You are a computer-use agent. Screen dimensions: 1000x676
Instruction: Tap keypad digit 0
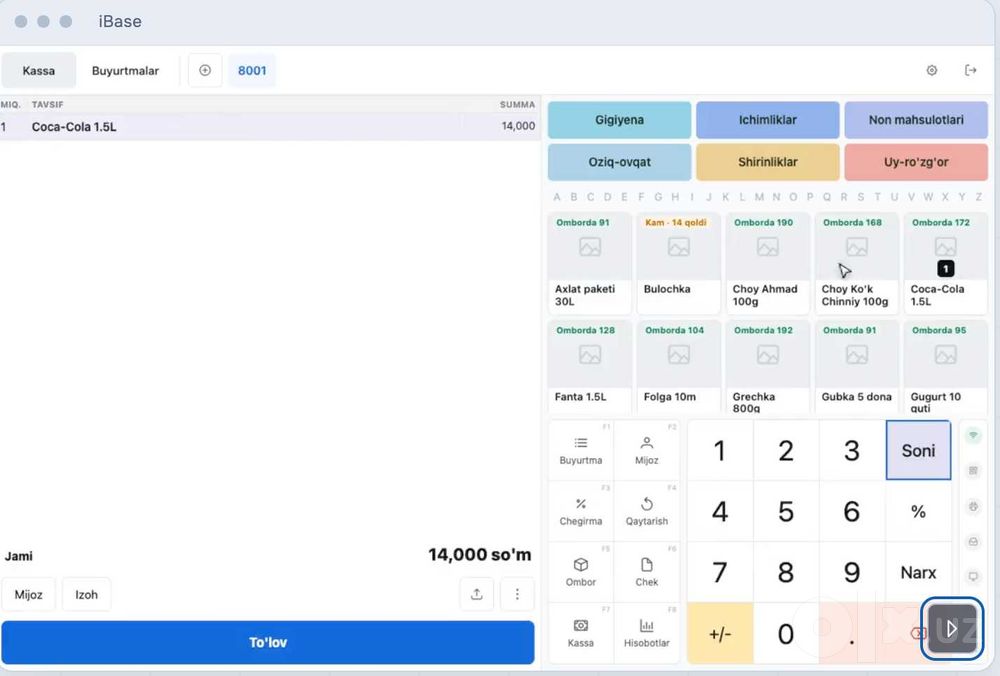coord(786,633)
